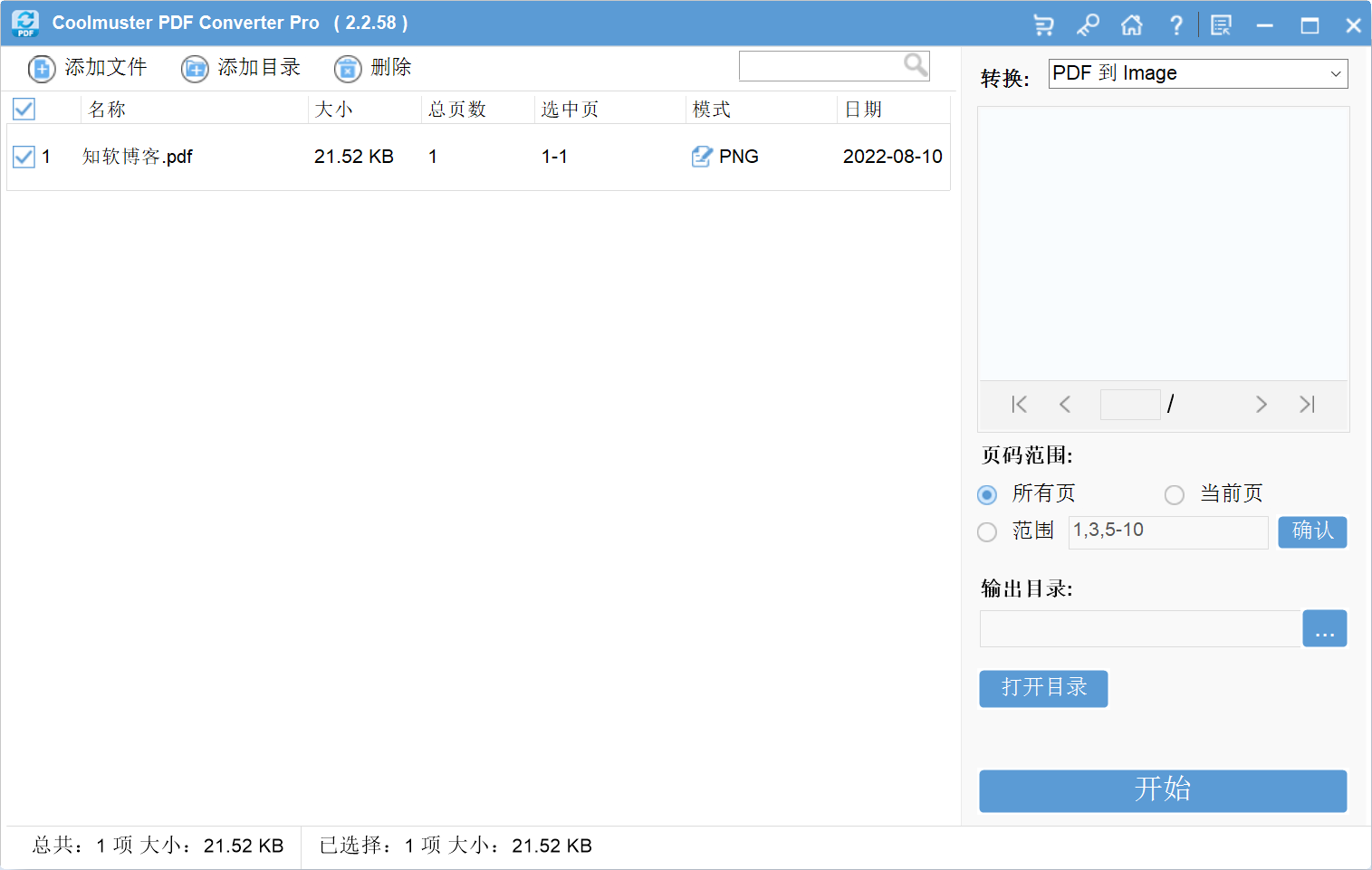Click the 模式 column header

(x=711, y=110)
